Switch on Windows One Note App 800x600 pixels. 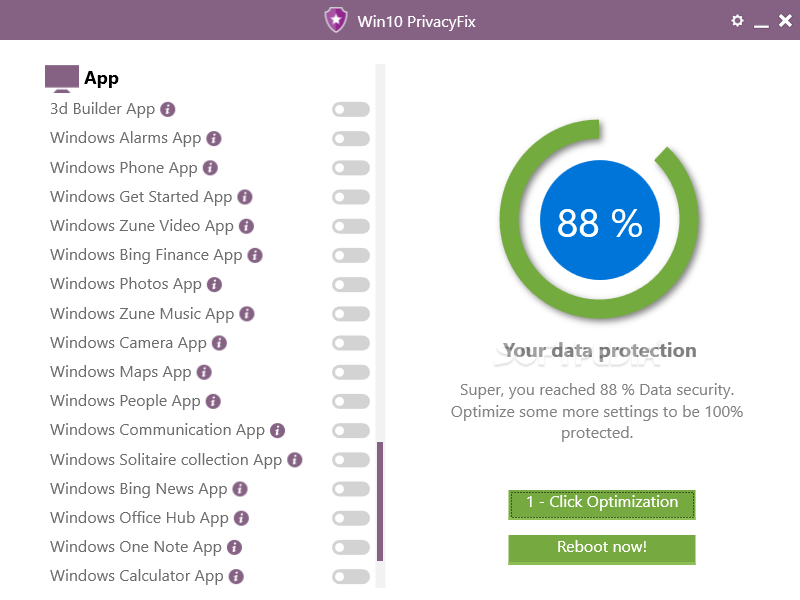click(351, 547)
